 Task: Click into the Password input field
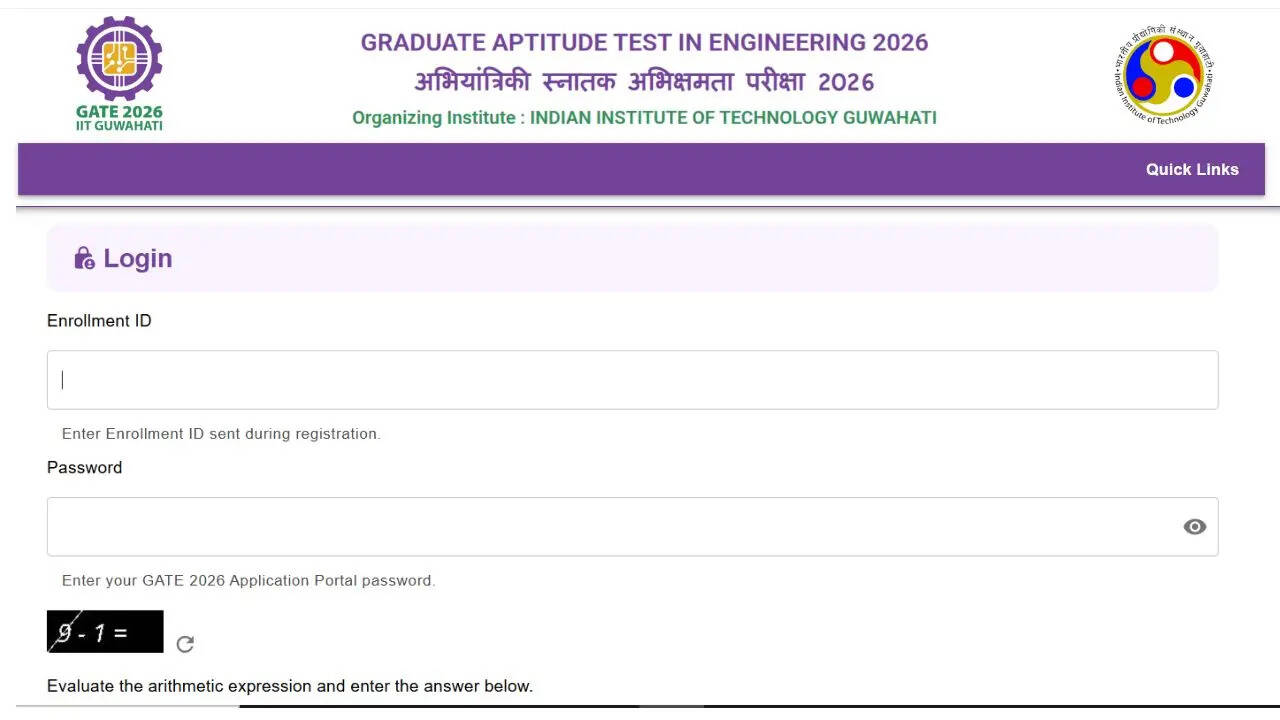pyautogui.click(x=610, y=527)
